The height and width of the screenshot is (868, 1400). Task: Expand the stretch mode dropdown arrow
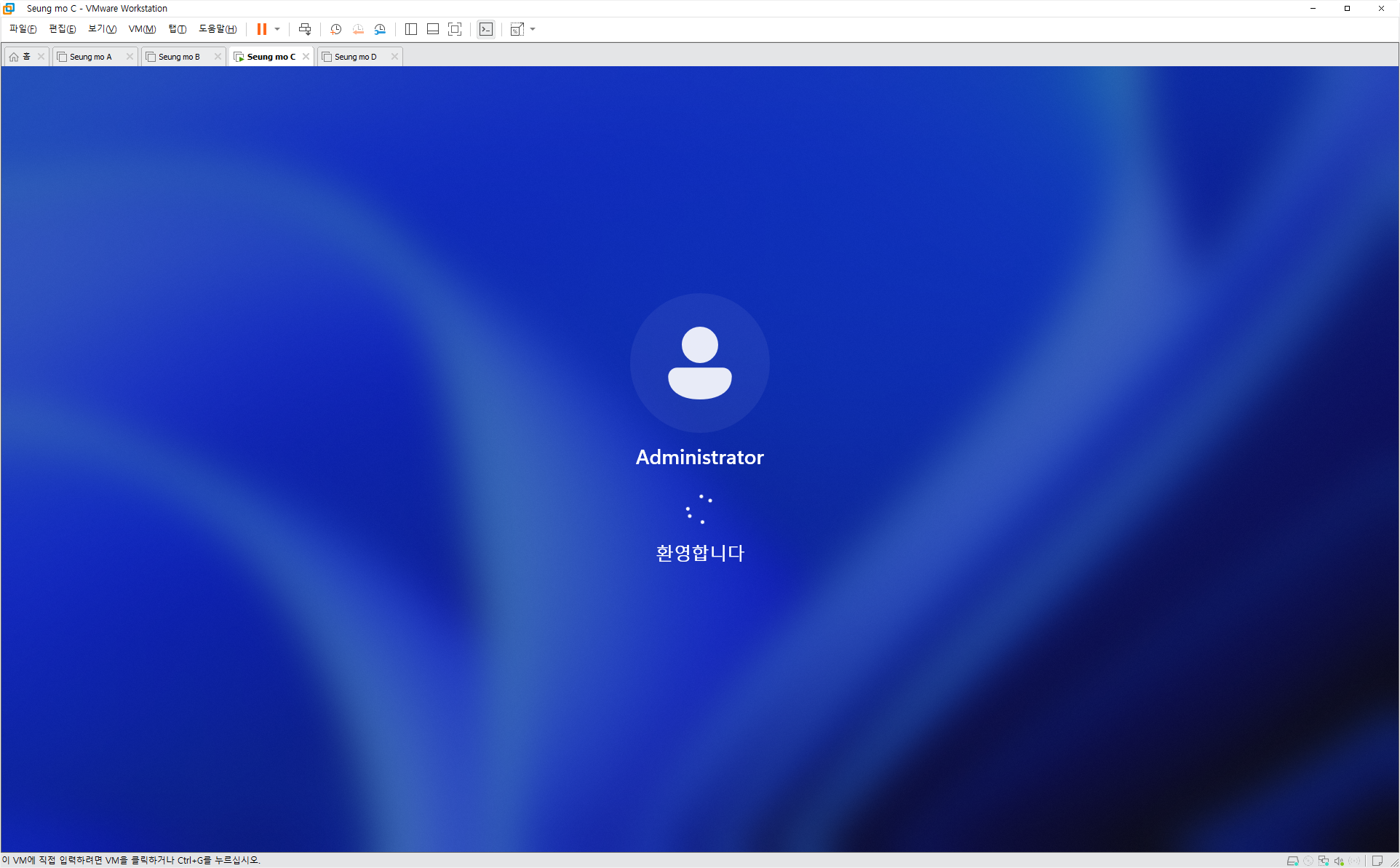(533, 29)
